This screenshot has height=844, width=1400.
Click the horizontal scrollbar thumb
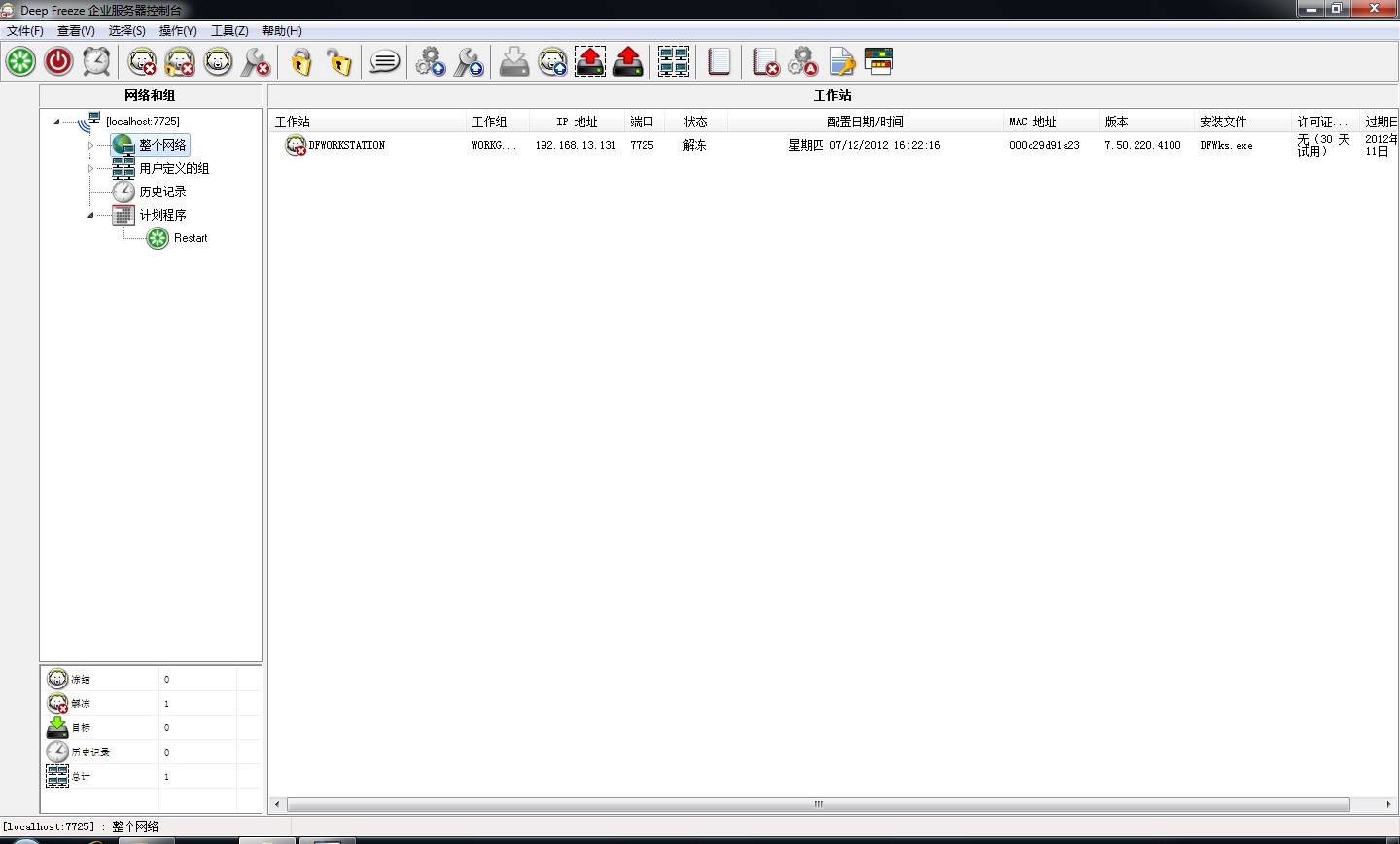tap(819, 804)
